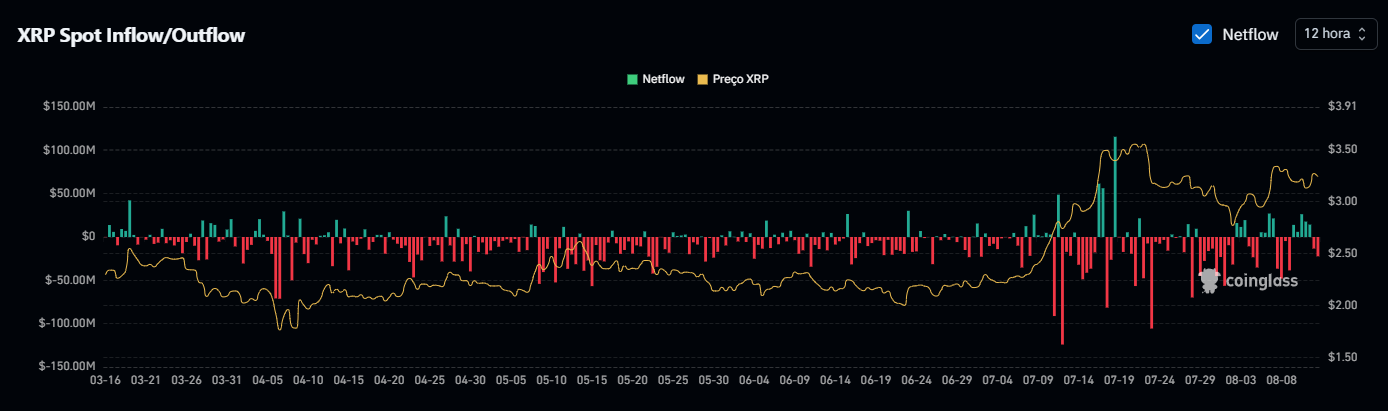
Task: Click the 07-09 date label
Action: pyautogui.click(x=1037, y=380)
